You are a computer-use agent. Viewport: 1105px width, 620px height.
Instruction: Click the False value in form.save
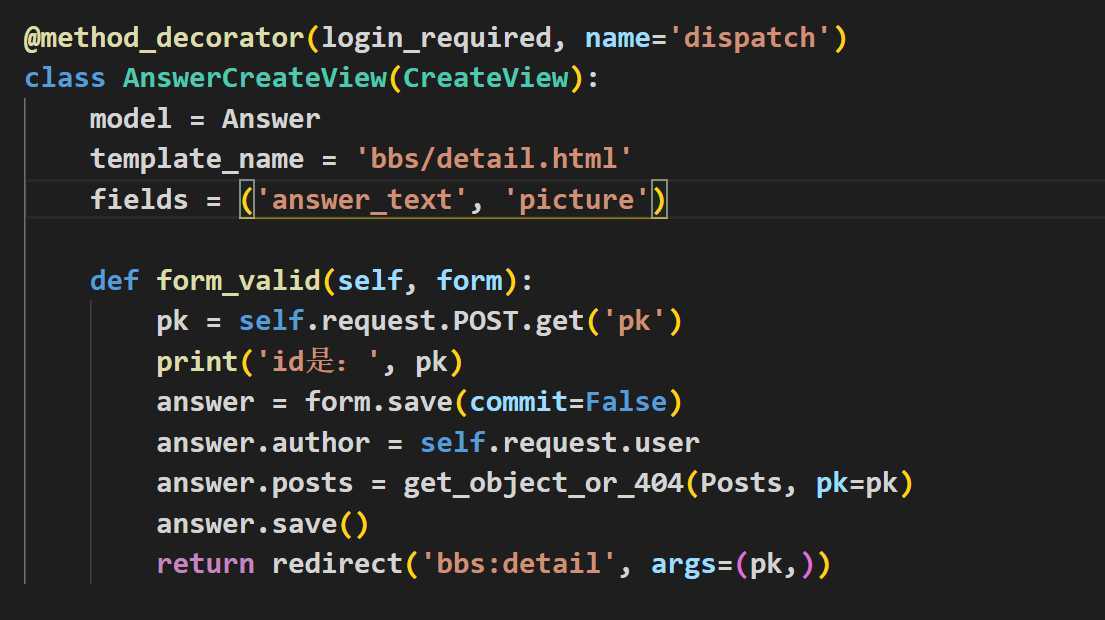(x=626, y=403)
